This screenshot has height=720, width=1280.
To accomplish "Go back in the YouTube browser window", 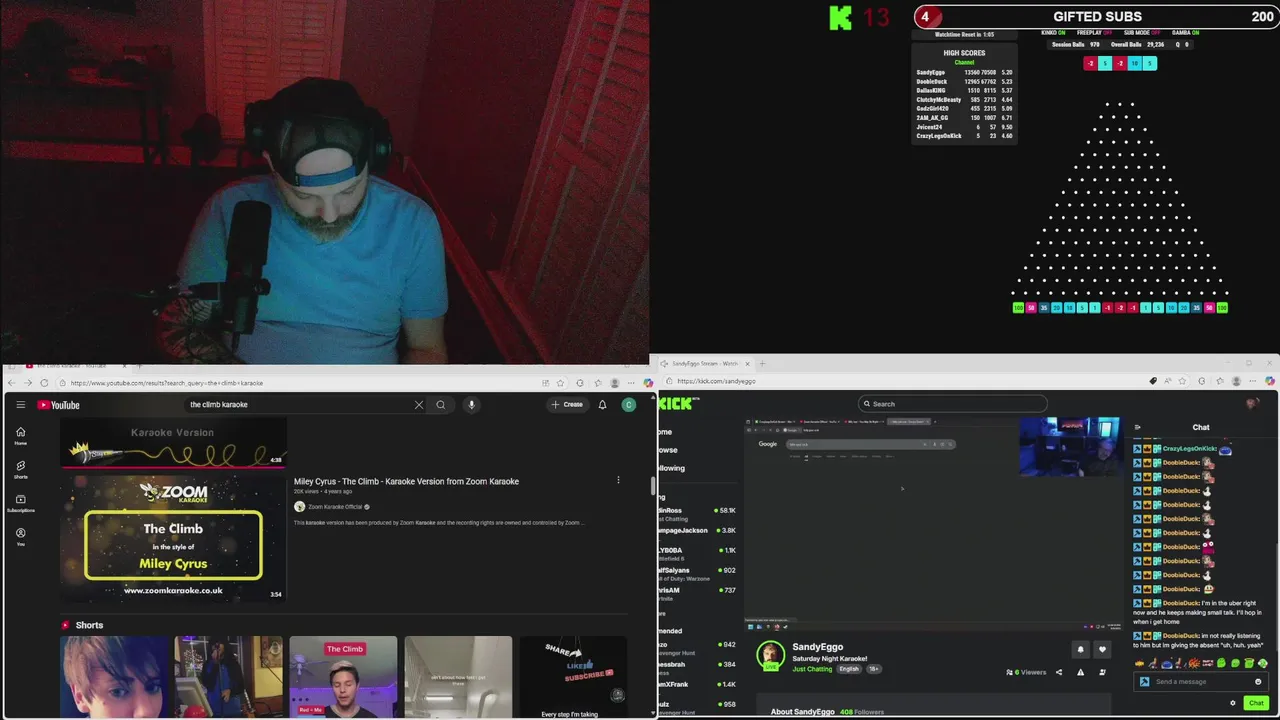I will pyautogui.click(x=11, y=383).
